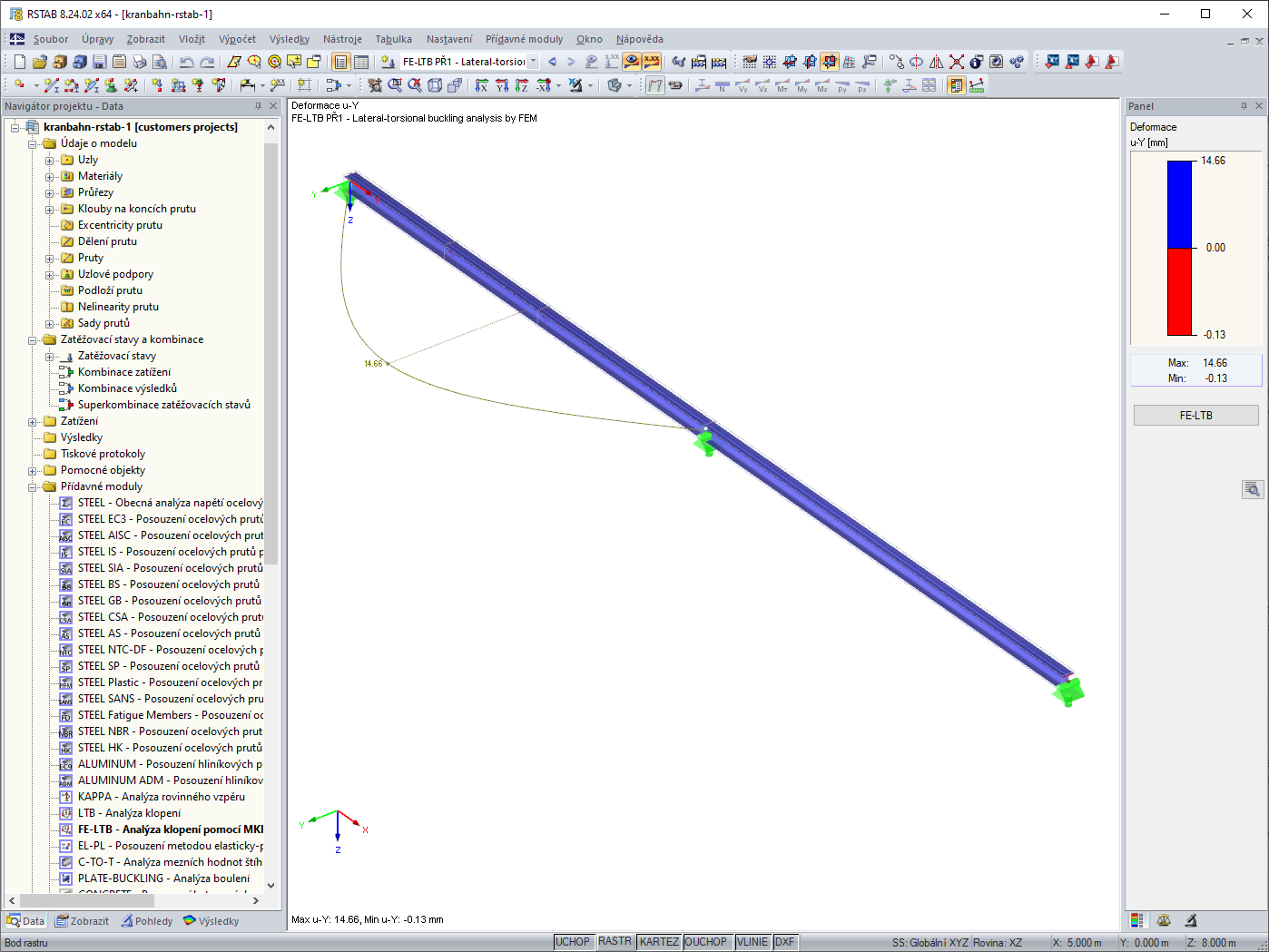Show bending moment My diagram

click(802, 85)
